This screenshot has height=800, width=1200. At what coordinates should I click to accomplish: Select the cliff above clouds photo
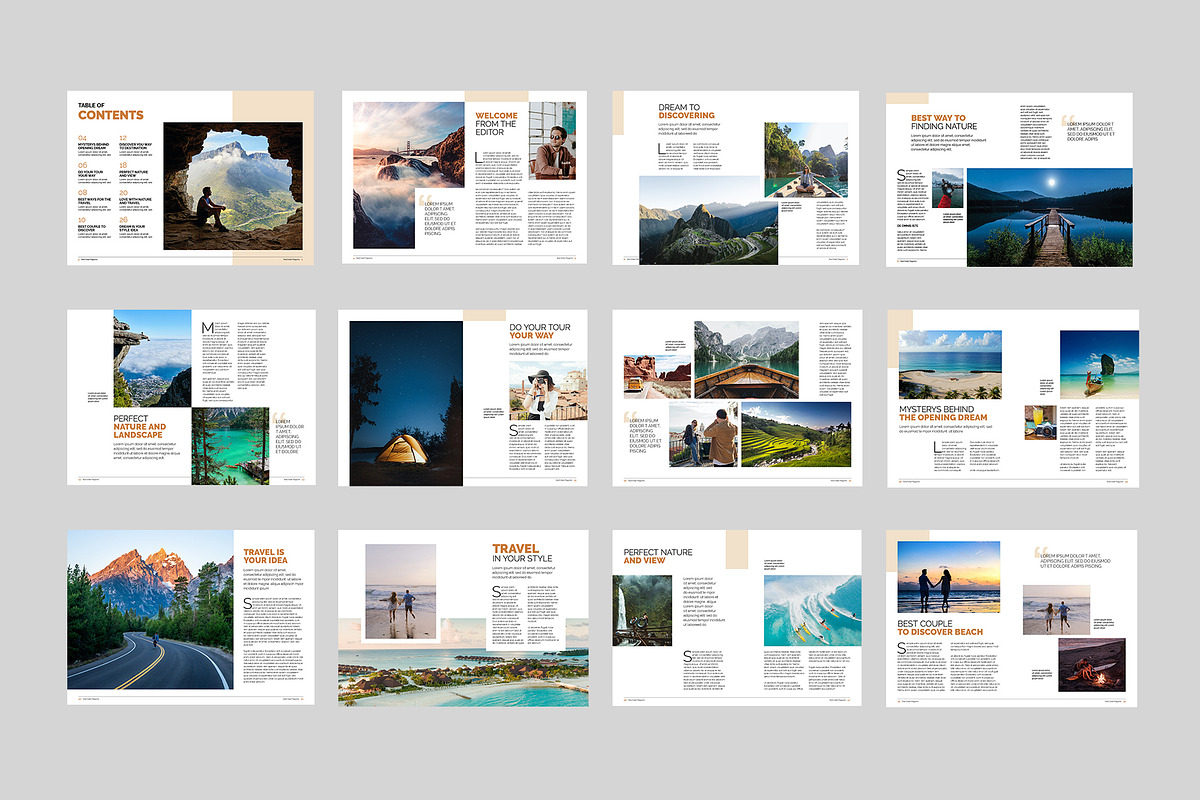[x=152, y=358]
